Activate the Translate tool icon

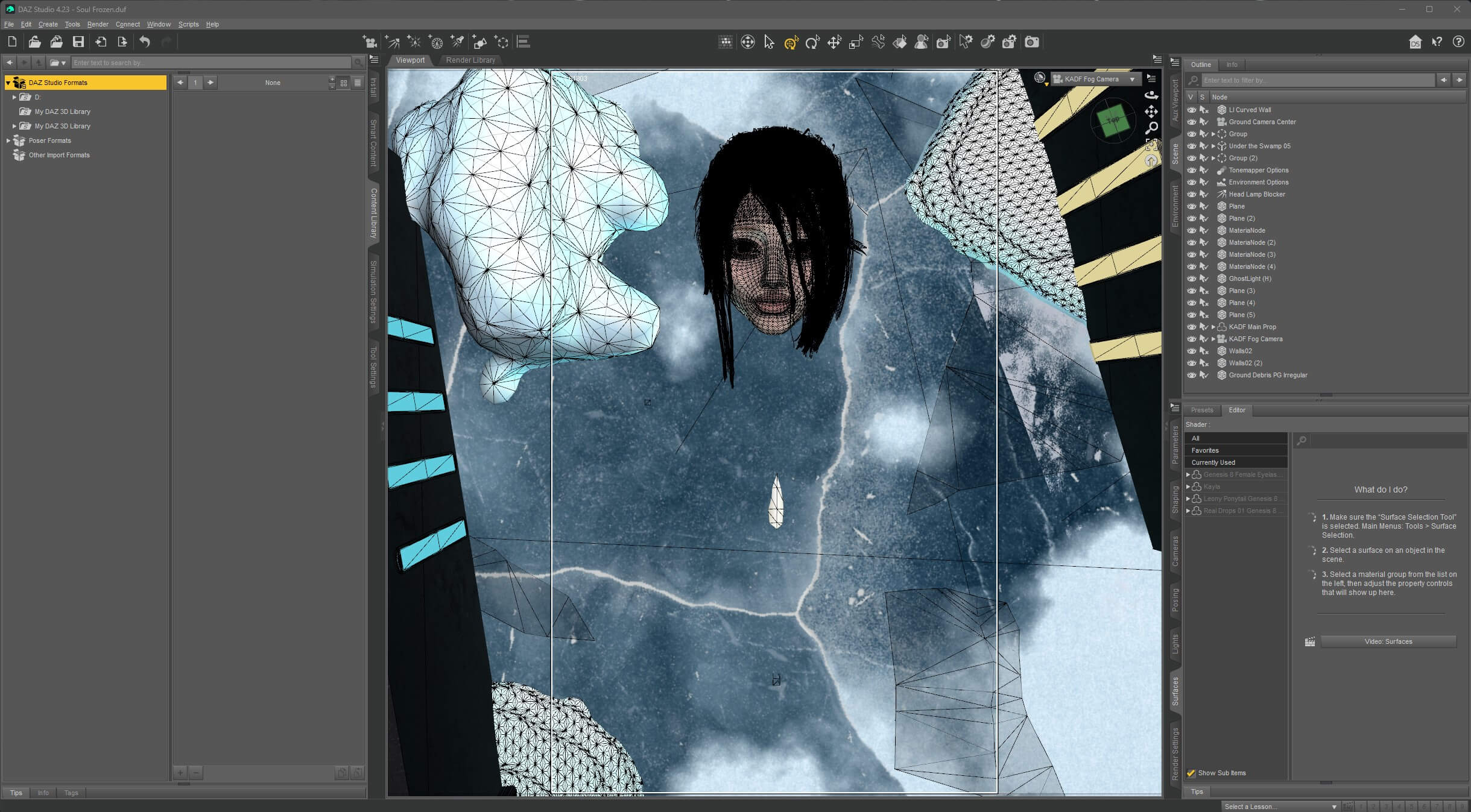834,42
